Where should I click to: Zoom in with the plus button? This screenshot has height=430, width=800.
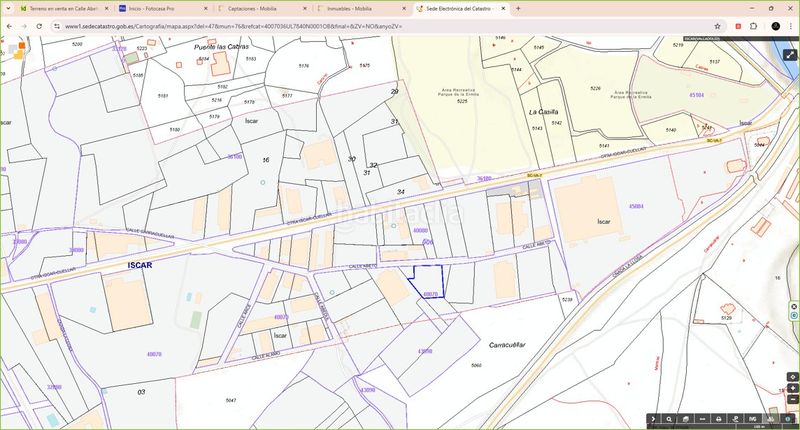point(792,388)
